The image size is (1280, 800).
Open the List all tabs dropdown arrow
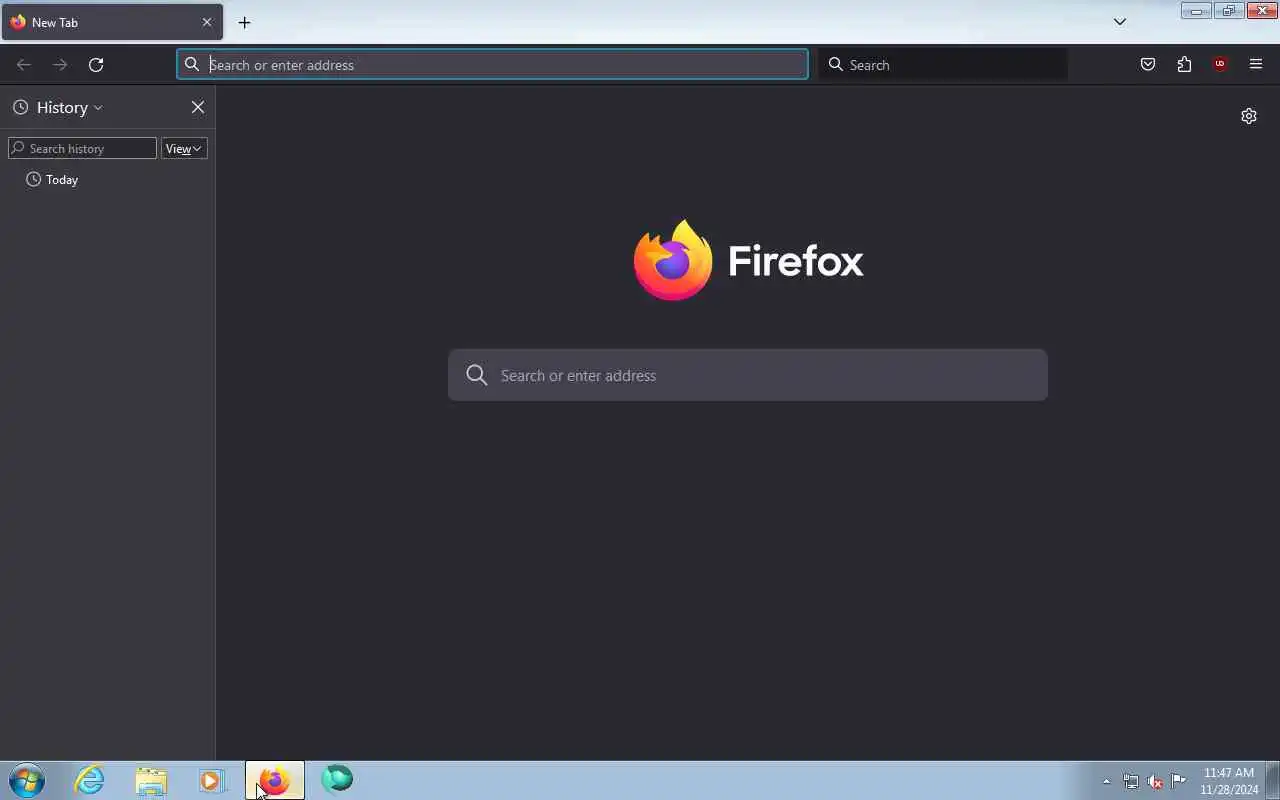[1120, 22]
